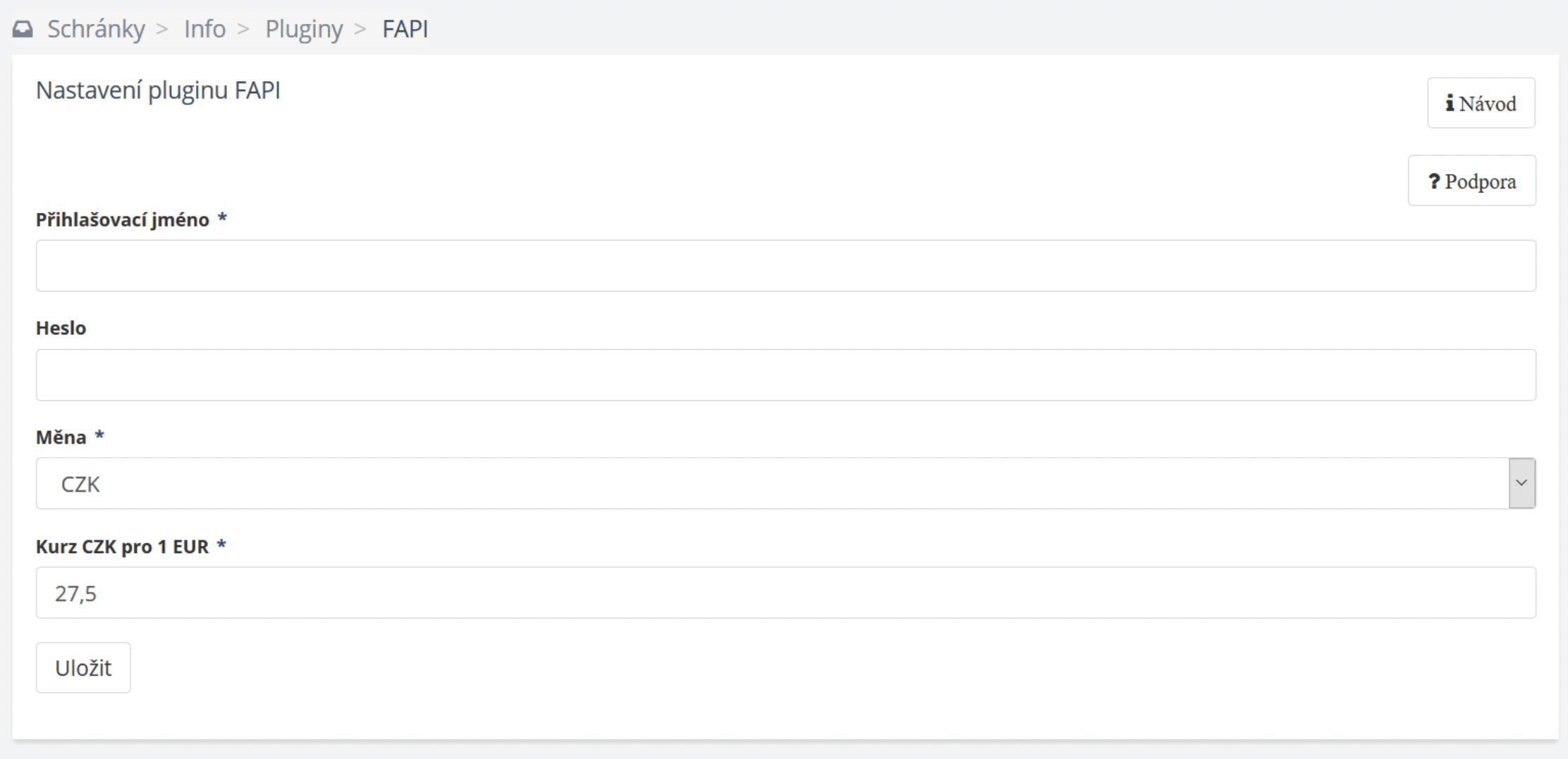Viewport: 1568px width, 759px height.
Task: Open Info breadcrumb link
Action: (x=204, y=29)
